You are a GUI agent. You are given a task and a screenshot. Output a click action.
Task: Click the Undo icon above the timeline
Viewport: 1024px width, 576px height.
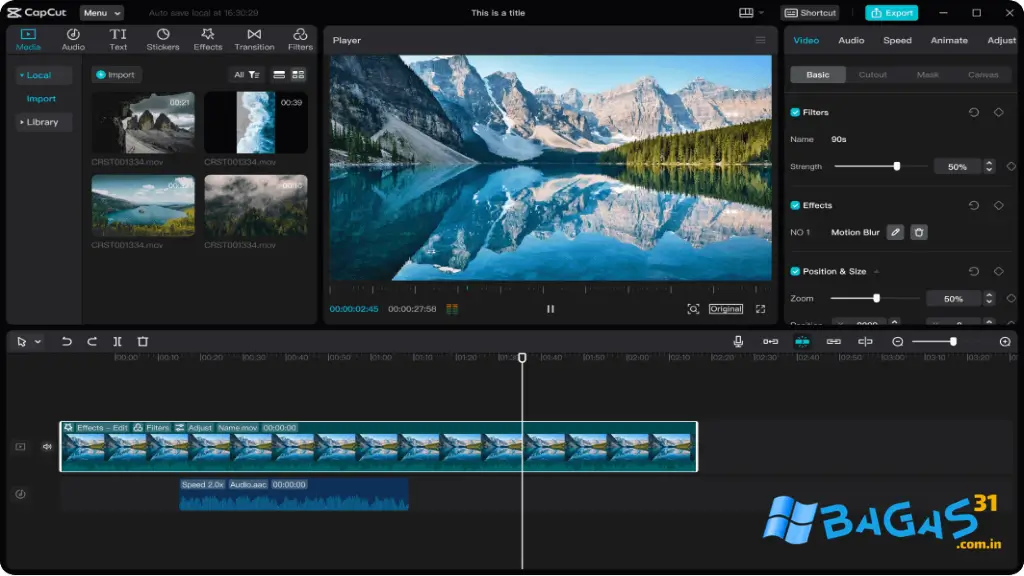[66, 341]
